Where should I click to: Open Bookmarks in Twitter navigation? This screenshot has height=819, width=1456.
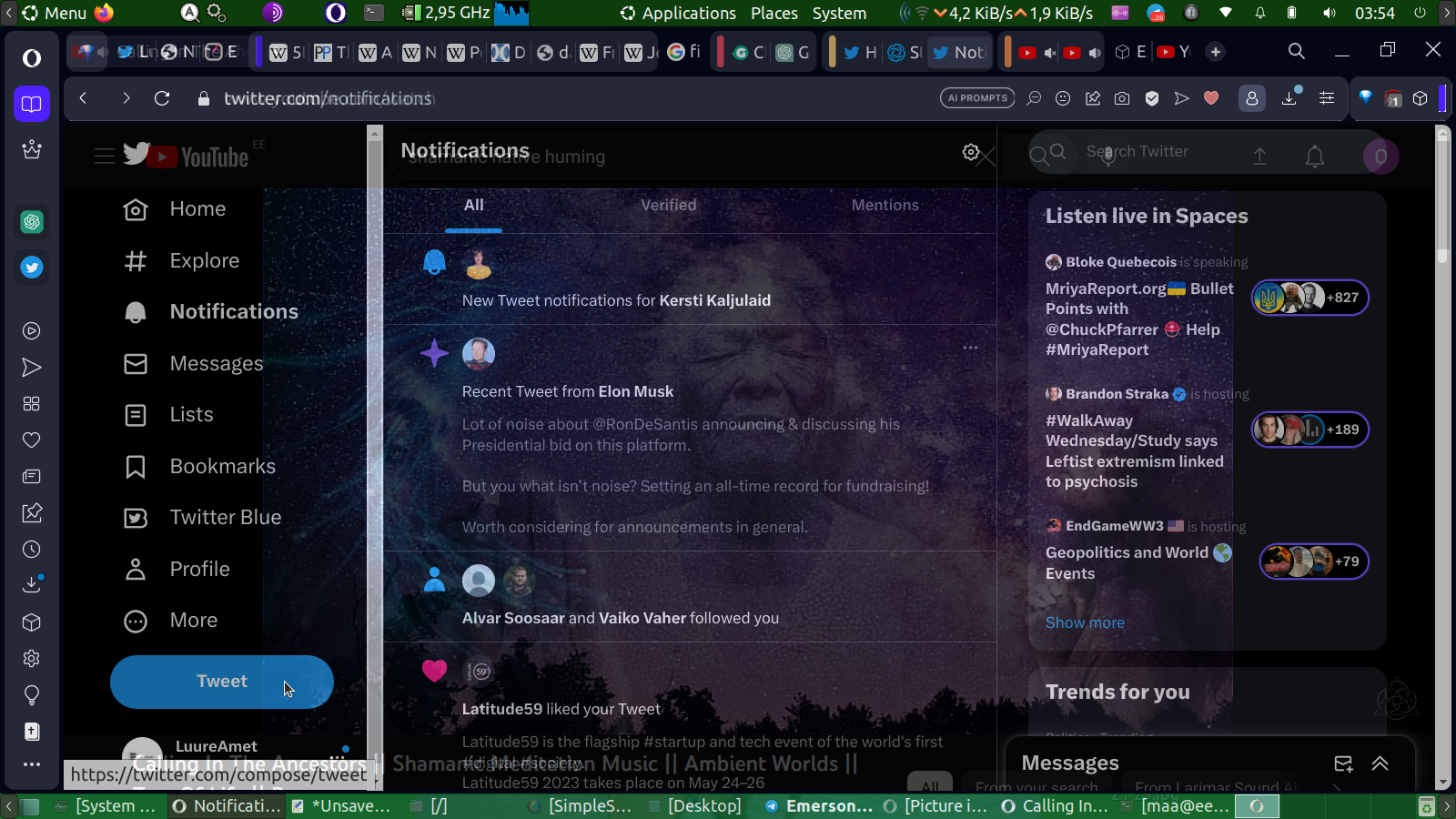[199, 467]
